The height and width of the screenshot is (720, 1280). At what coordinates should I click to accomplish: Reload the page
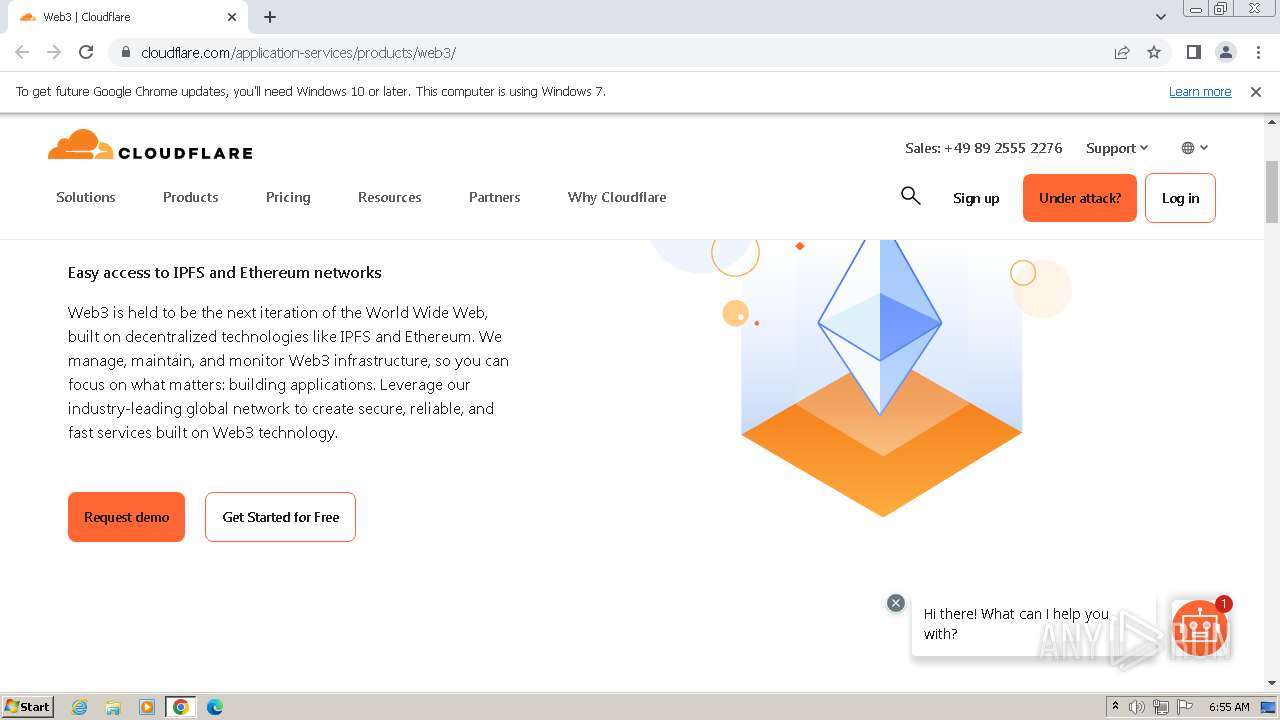(x=86, y=52)
